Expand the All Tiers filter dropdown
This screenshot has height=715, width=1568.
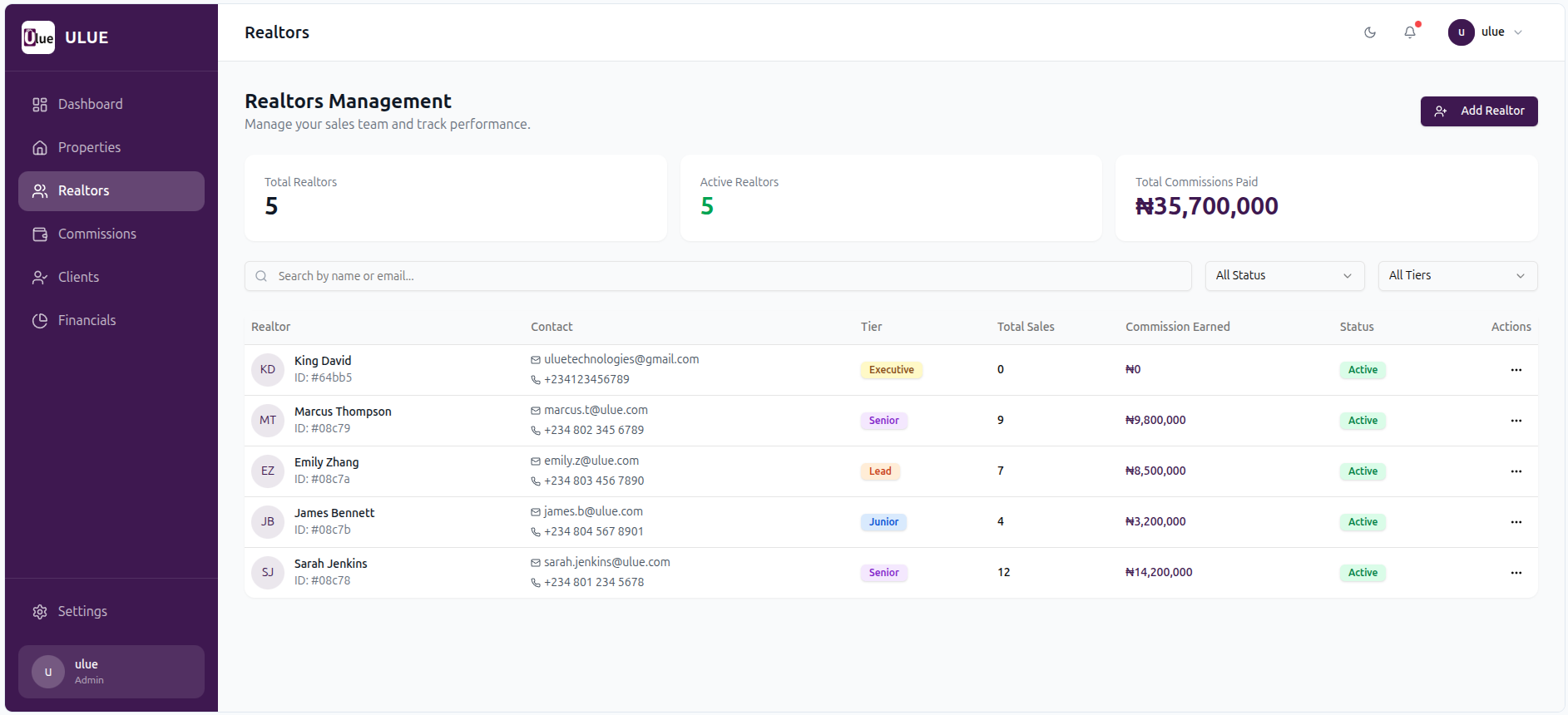pos(1457,276)
